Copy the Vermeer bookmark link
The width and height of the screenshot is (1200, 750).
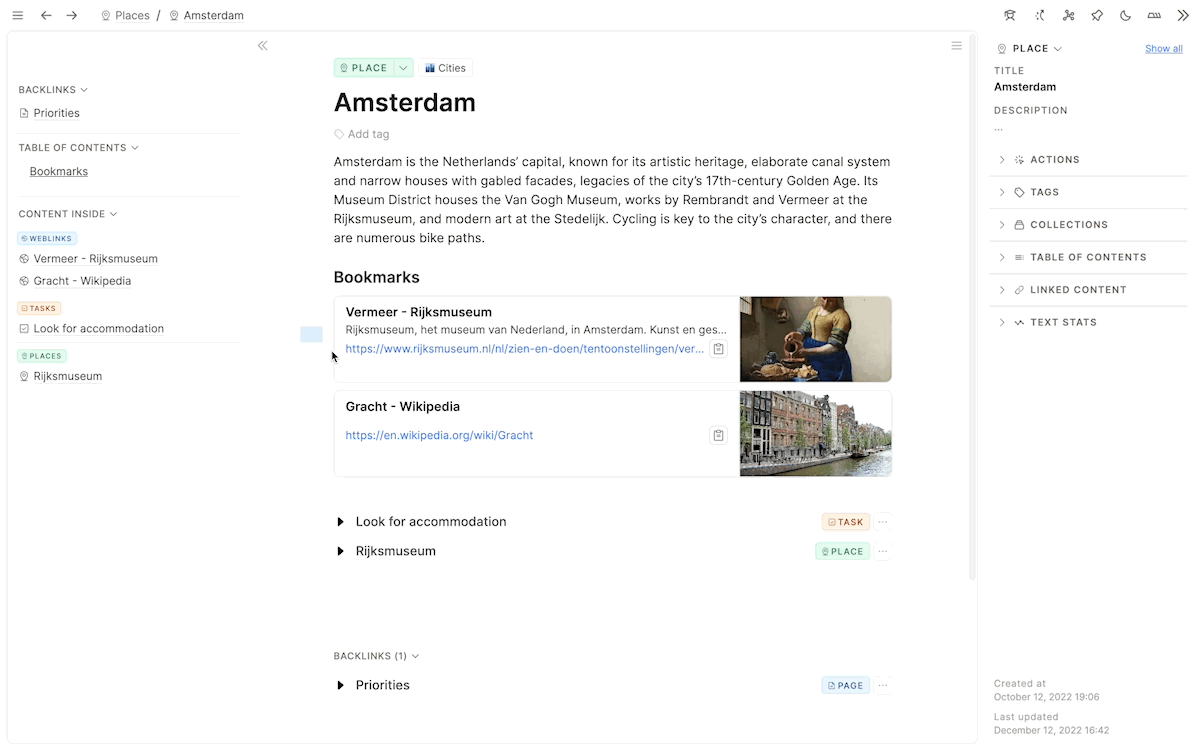[x=718, y=349]
